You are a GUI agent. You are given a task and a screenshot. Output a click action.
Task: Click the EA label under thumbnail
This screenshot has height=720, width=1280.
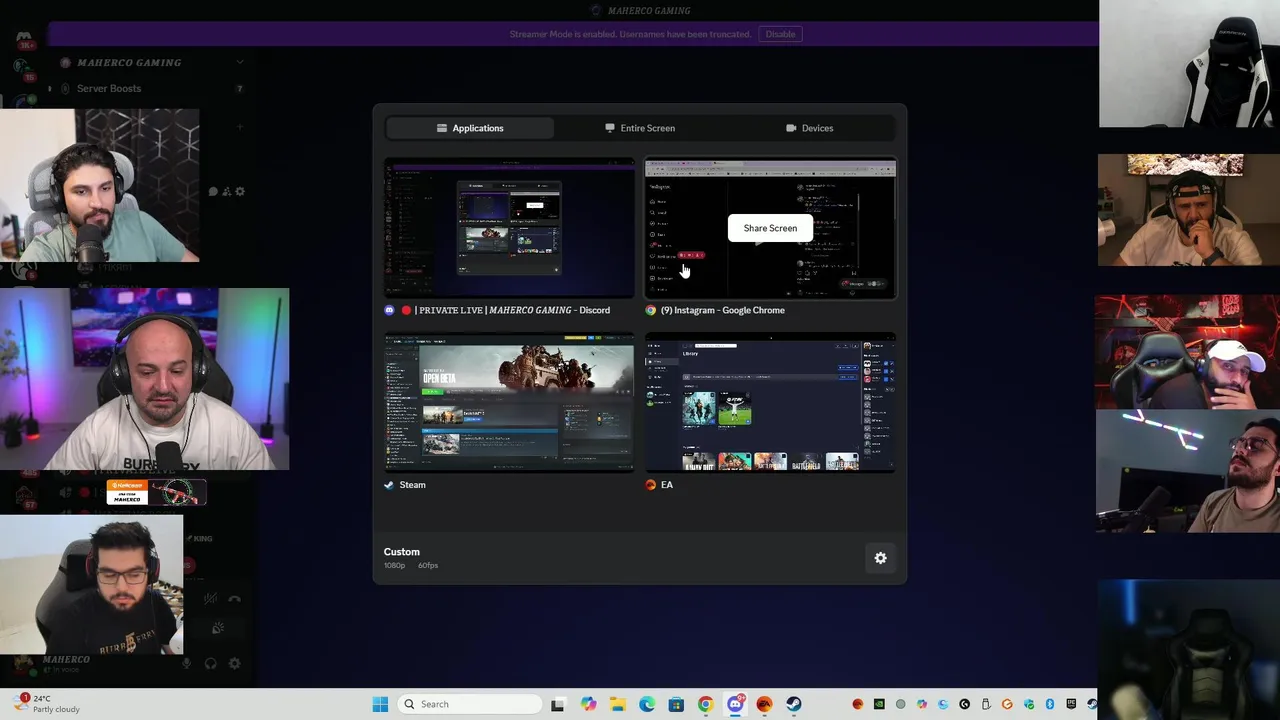(667, 485)
